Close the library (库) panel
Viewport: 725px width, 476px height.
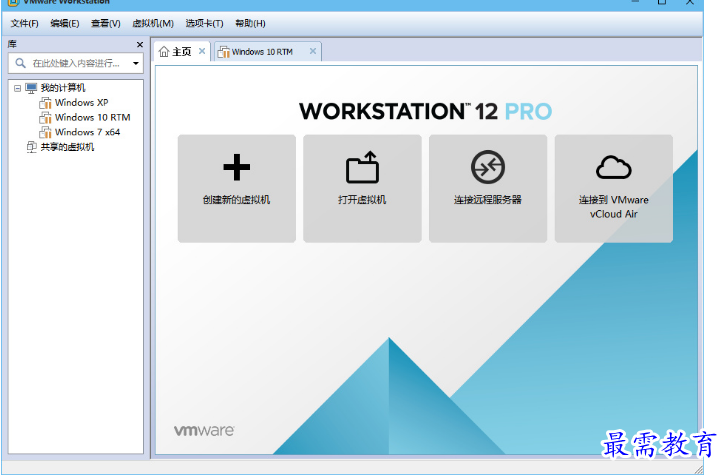click(140, 45)
